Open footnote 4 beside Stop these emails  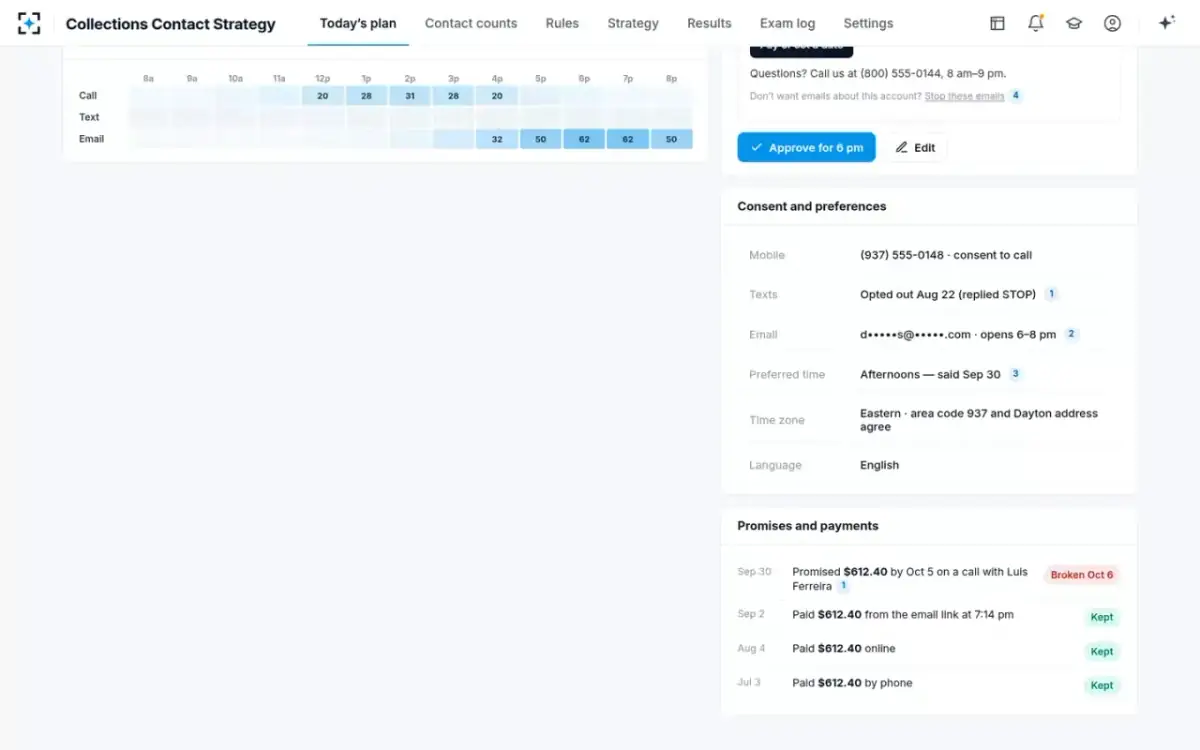click(x=1016, y=96)
